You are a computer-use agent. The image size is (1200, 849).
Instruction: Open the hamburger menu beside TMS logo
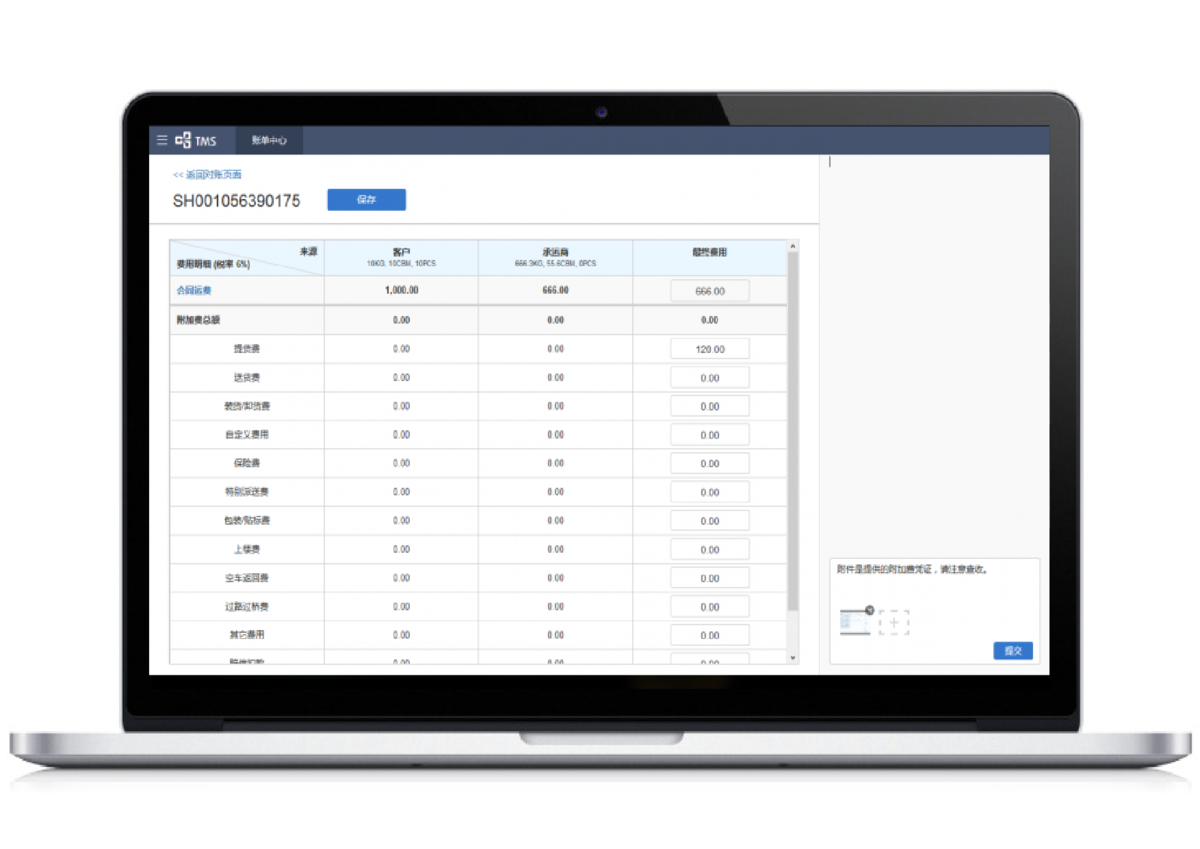162,141
